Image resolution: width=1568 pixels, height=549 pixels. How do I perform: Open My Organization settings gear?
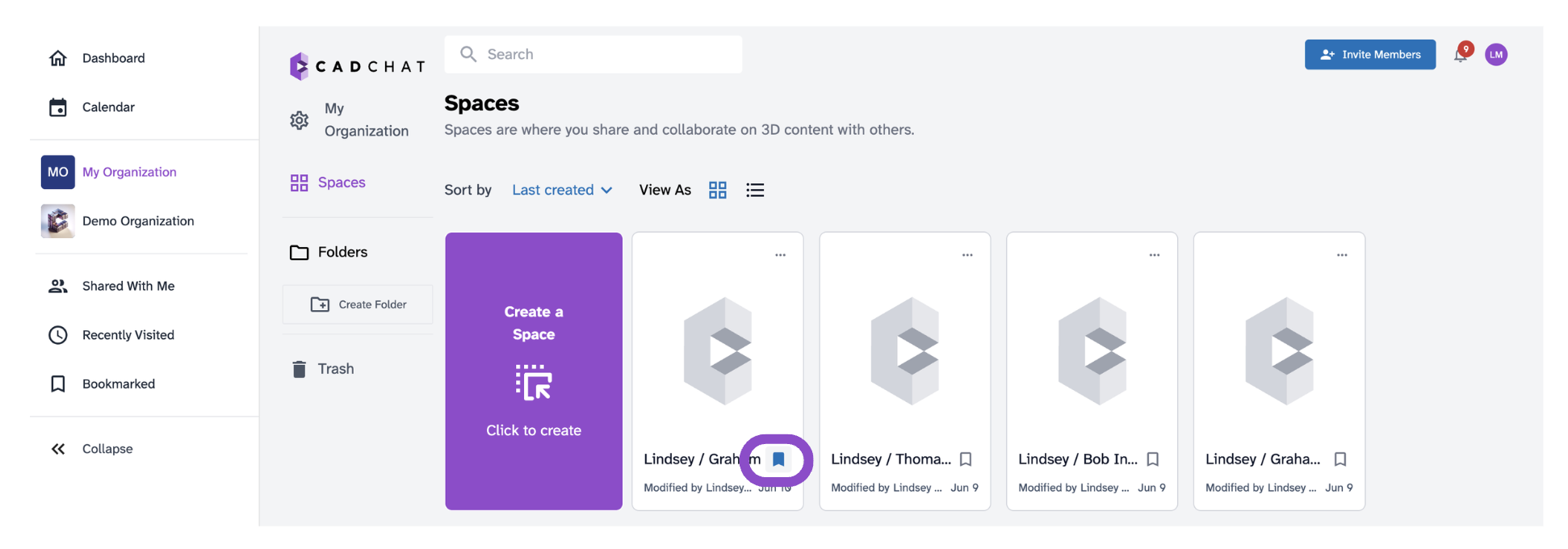[300, 120]
